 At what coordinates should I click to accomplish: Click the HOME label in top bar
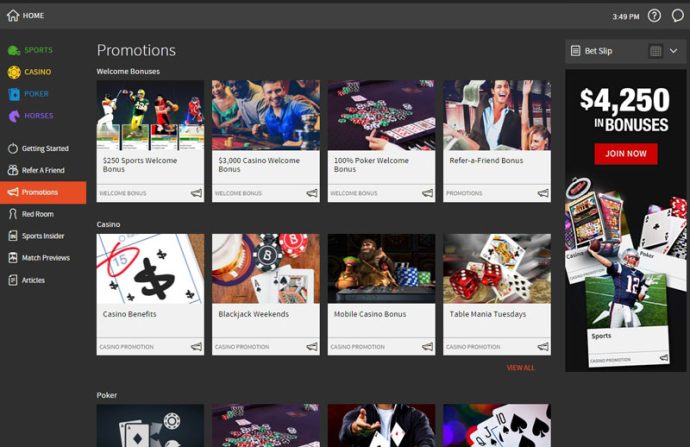(x=33, y=15)
